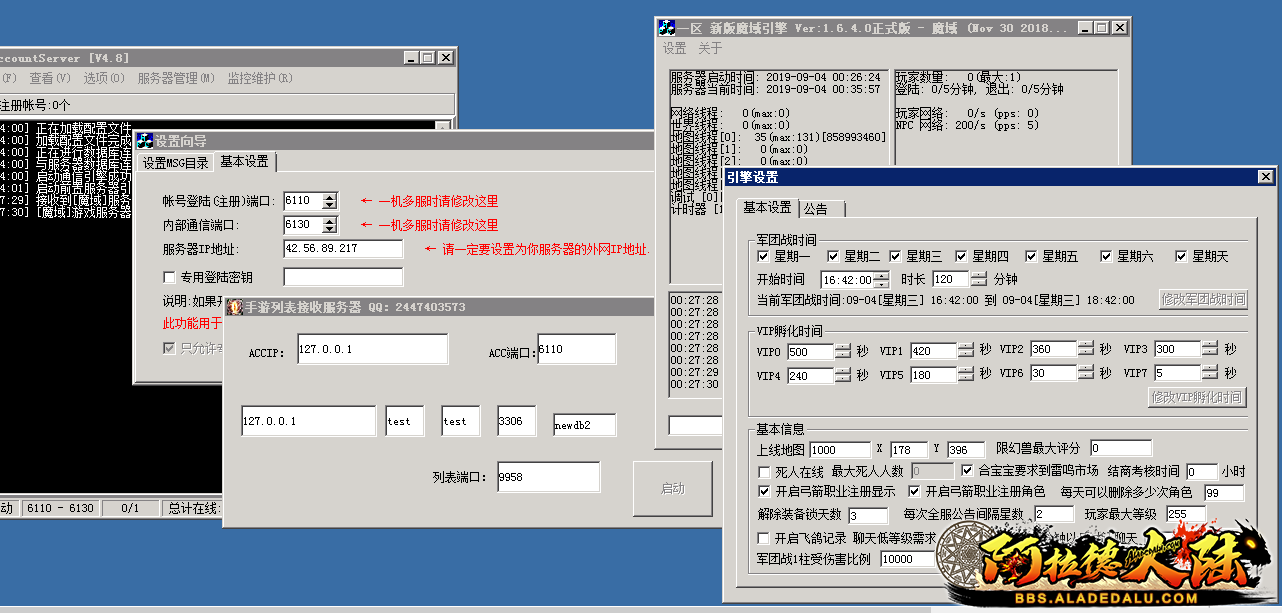
Task: Toggle the 专用登陆密钥 checkbox
Action: 169,277
